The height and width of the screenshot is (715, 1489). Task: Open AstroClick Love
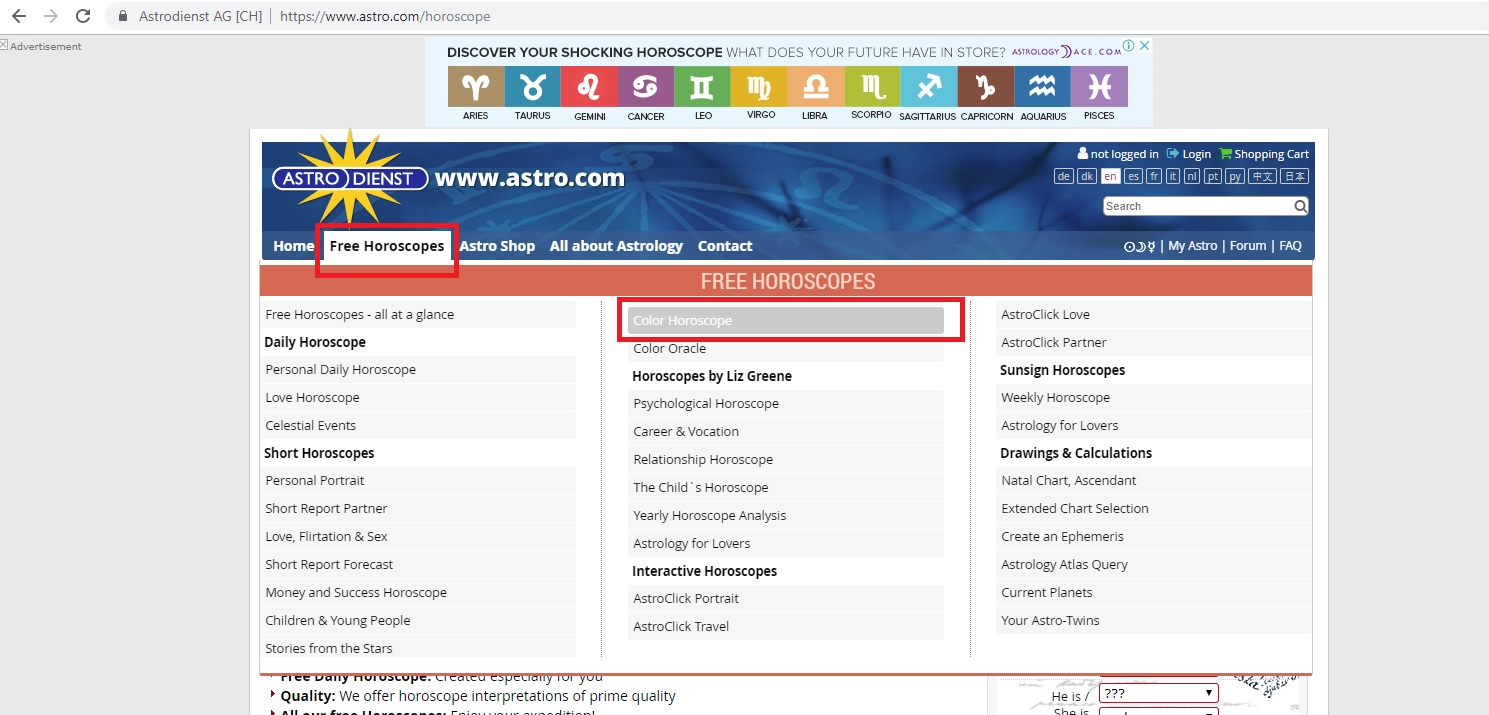tap(1154, 315)
